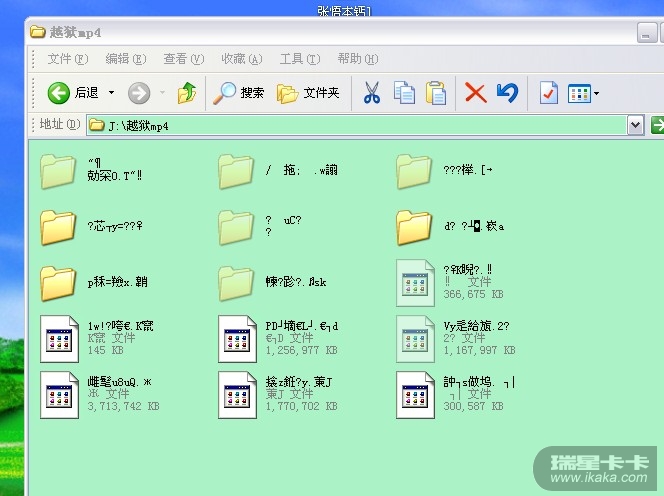Open the Views dropdown button
This screenshot has width=664, height=496.
[583, 94]
